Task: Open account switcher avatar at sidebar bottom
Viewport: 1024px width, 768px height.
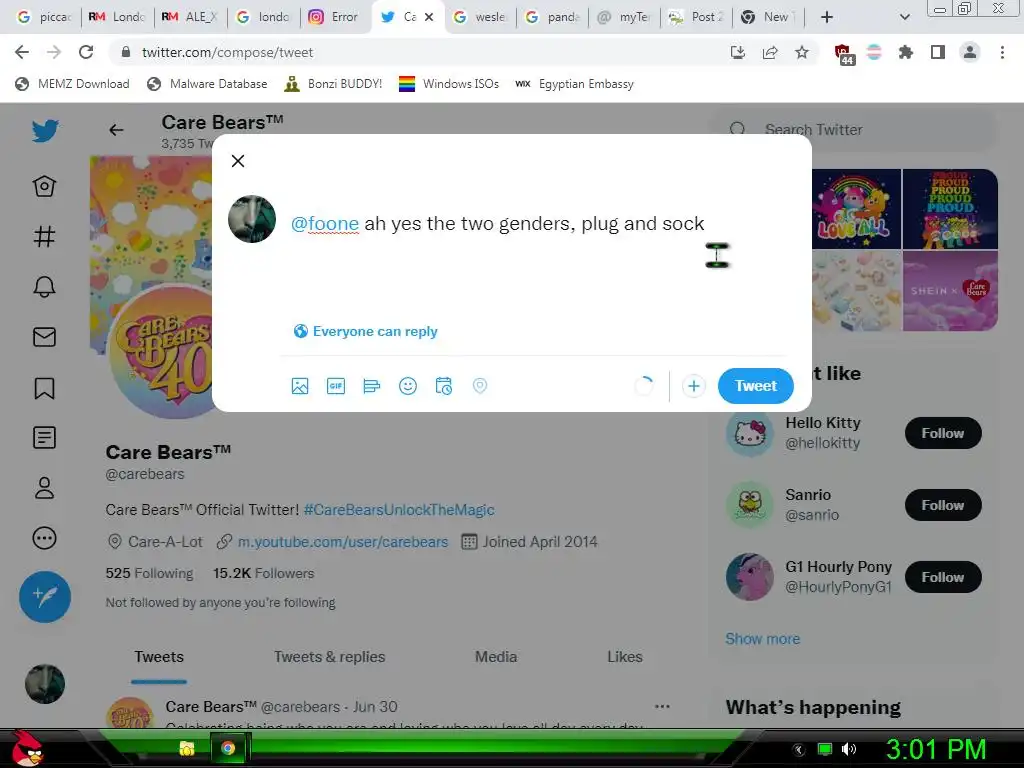Action: click(45, 684)
